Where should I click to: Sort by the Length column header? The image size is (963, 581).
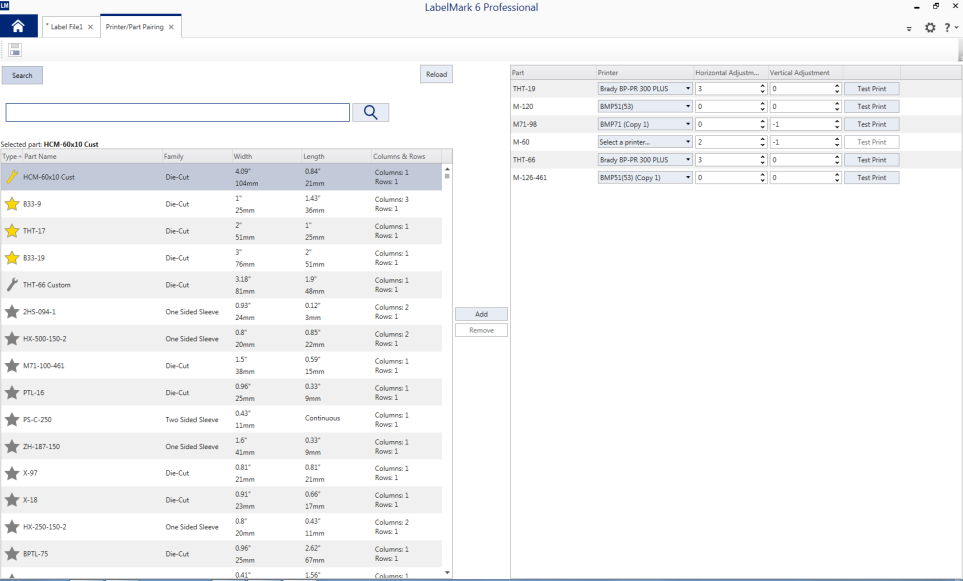(336, 156)
